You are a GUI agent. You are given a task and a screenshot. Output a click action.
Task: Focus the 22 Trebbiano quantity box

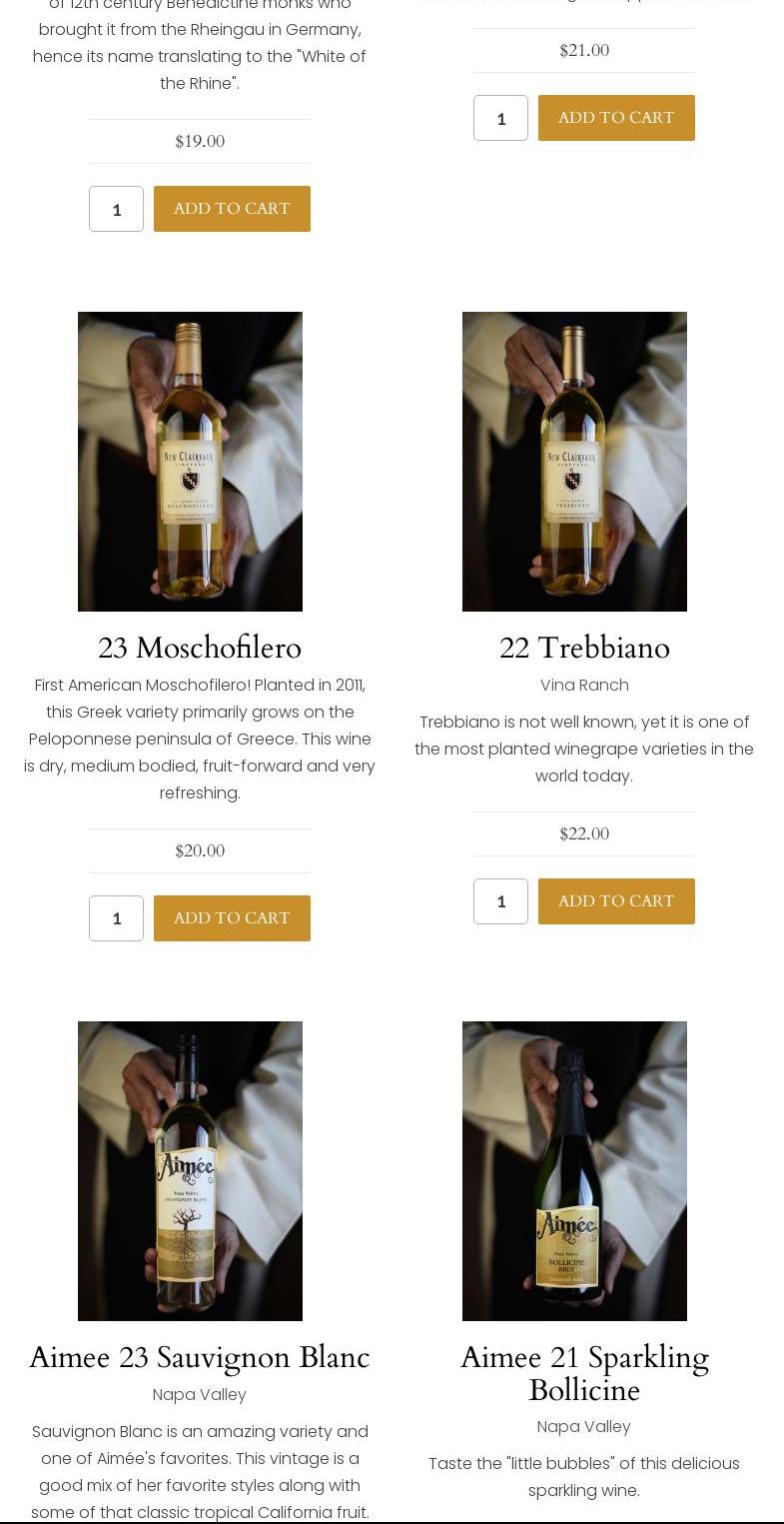pos(500,901)
